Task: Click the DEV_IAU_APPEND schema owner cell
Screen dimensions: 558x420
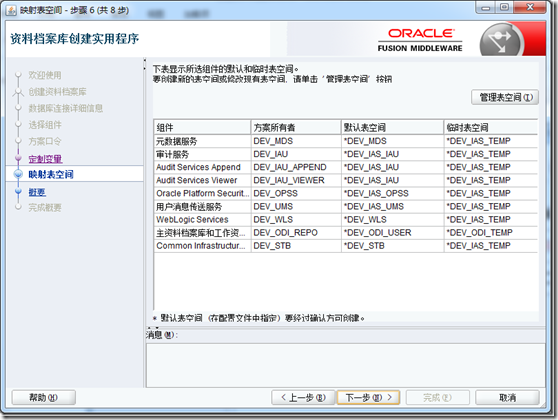Action: pos(296,167)
